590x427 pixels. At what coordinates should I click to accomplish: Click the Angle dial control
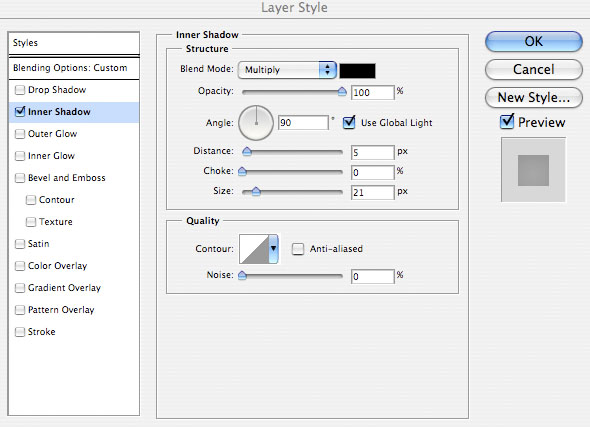256,123
